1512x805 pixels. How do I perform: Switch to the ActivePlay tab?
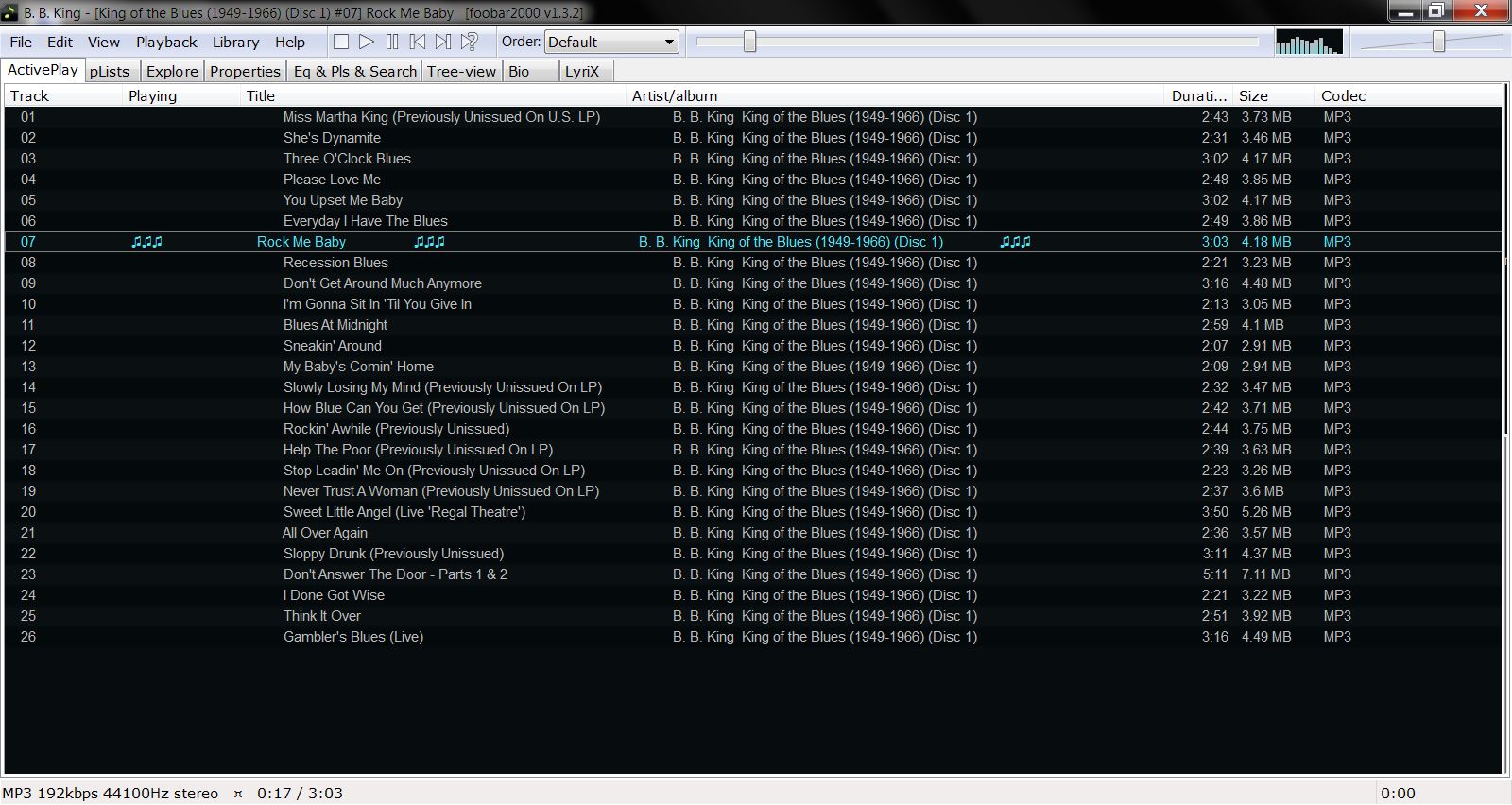click(x=43, y=70)
